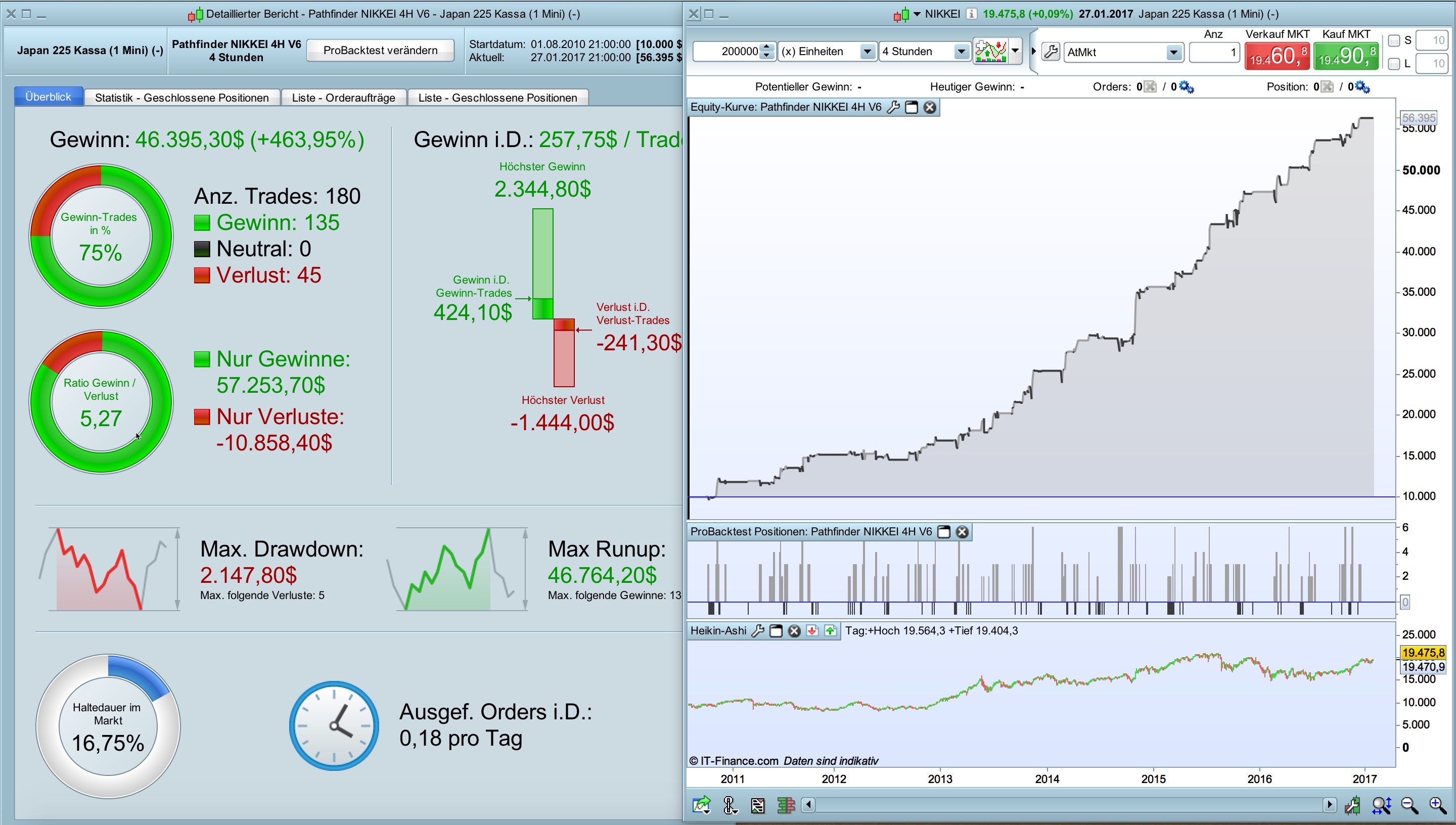Click the wrench icon beside AtMkt
The image size is (1456, 825).
(x=1051, y=52)
